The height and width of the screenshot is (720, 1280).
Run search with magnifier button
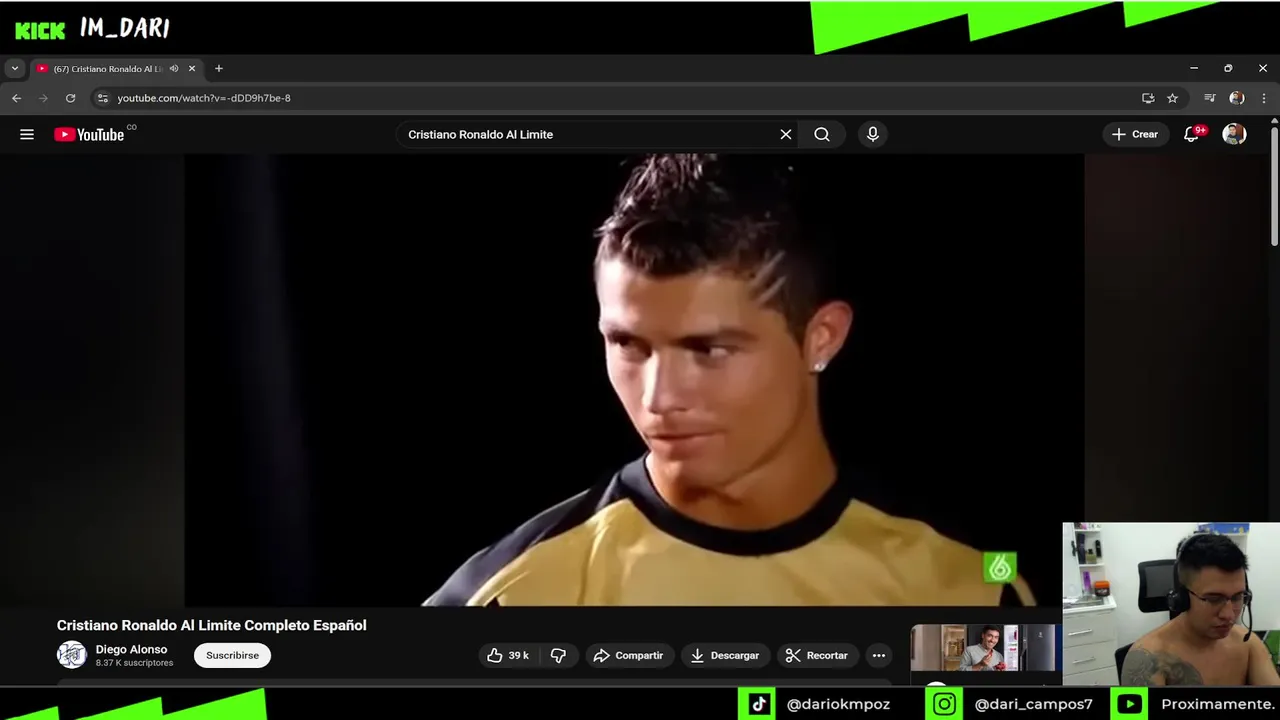822,134
